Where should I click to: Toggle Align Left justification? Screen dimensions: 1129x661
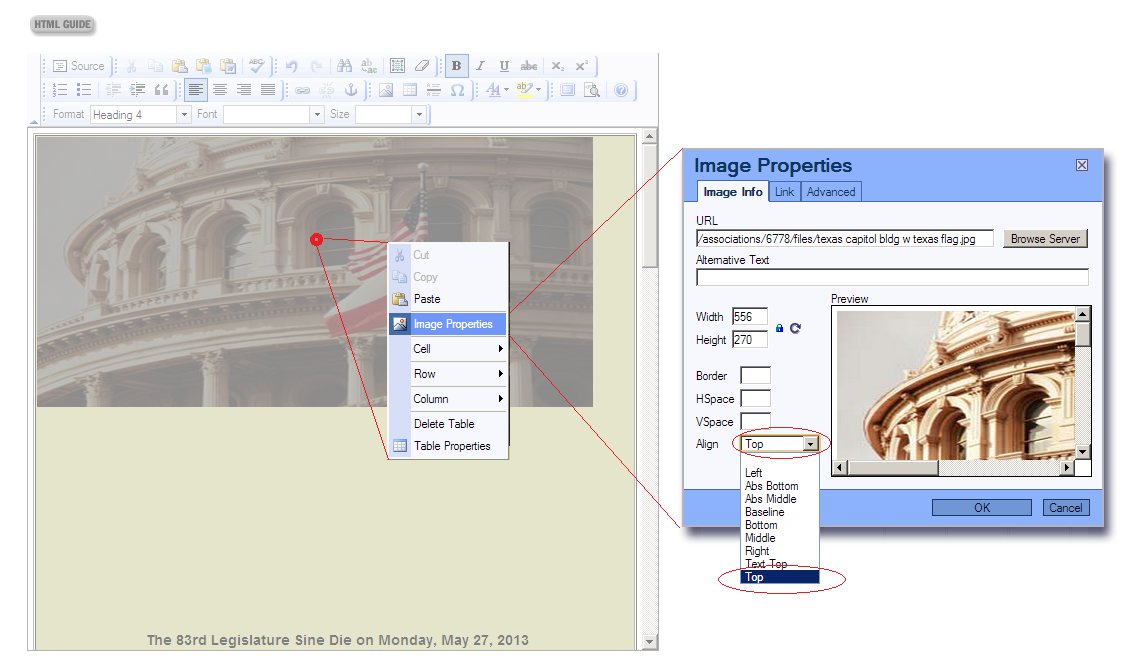pyautogui.click(x=196, y=90)
